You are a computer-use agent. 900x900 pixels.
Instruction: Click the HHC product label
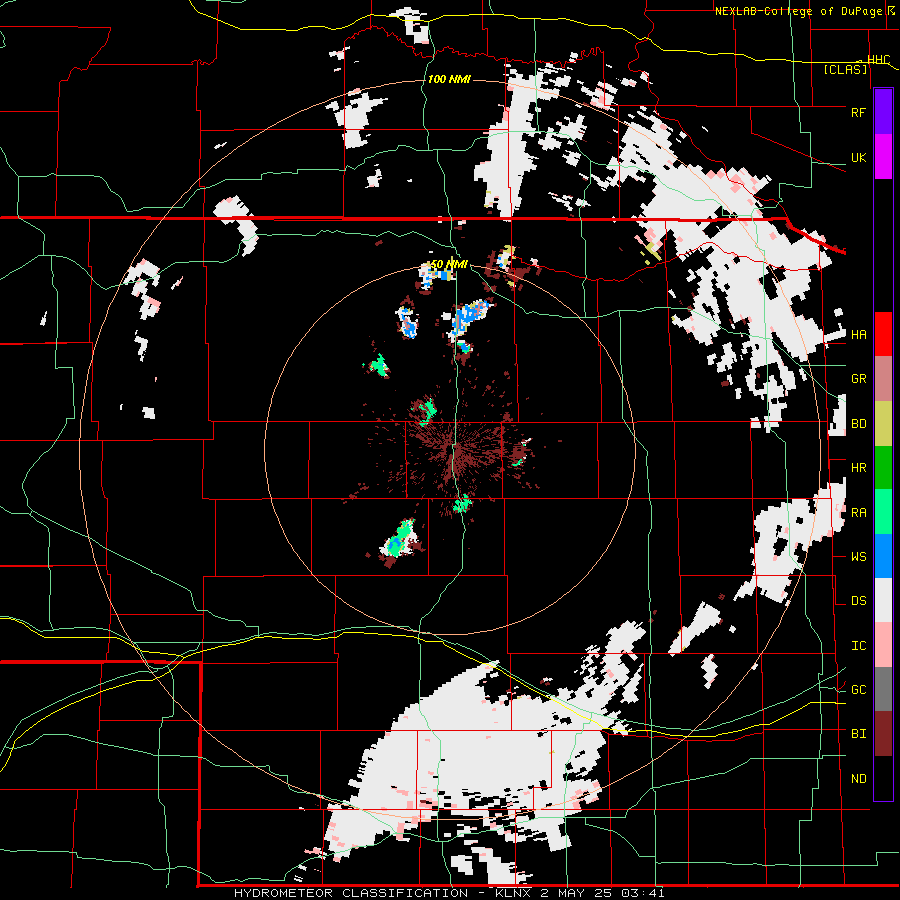point(878,60)
